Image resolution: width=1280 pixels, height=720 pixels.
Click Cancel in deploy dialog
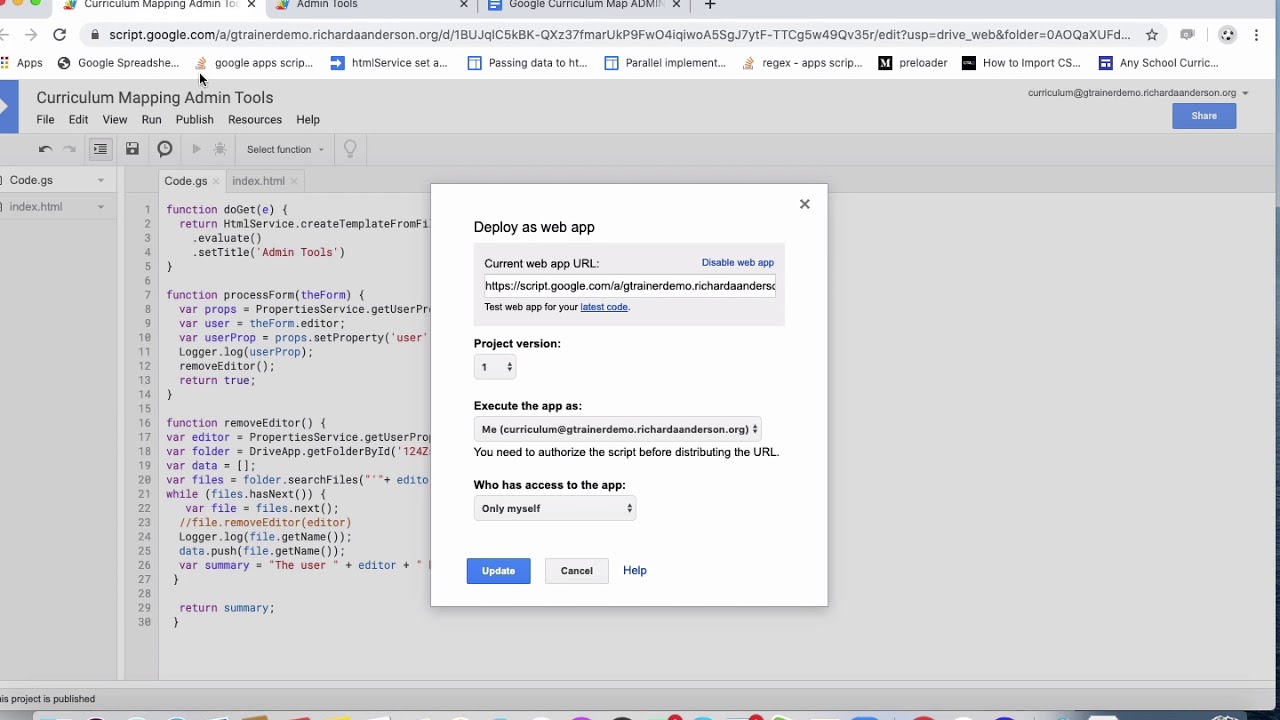point(576,571)
